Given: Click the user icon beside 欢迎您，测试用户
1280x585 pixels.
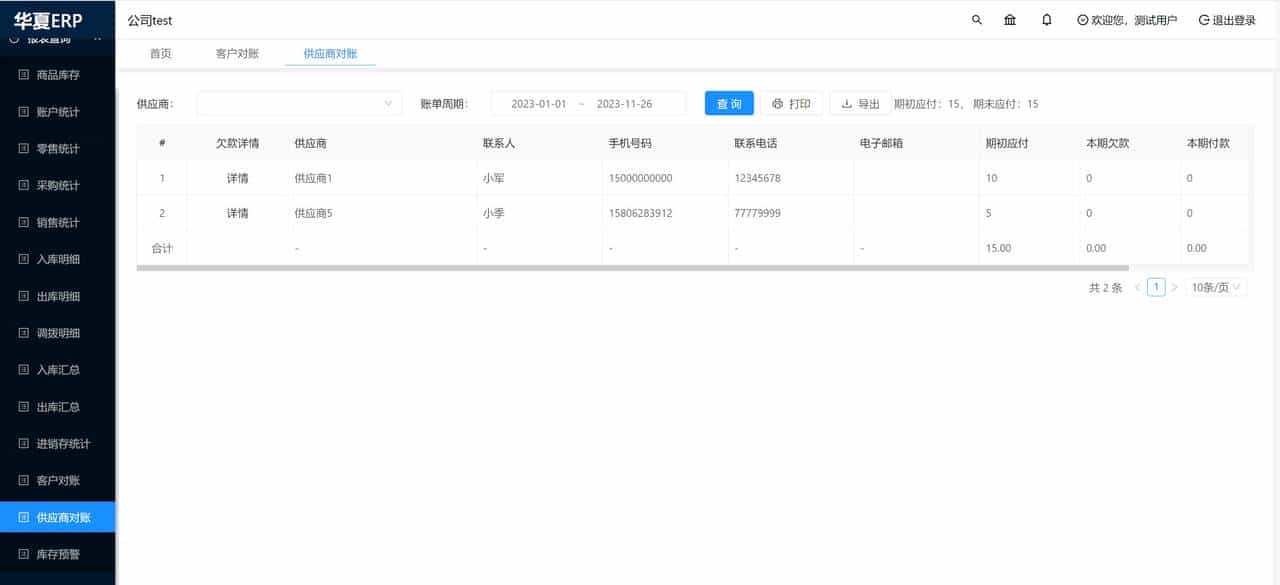Looking at the screenshot, I should coord(1082,19).
